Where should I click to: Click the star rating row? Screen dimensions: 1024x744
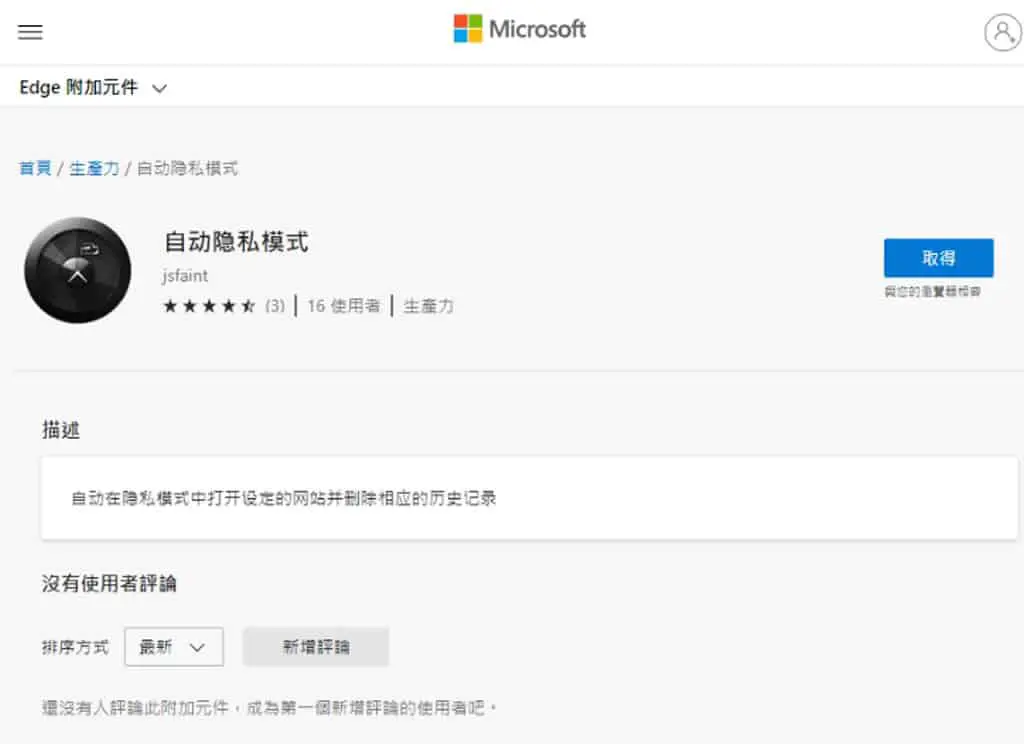coord(209,306)
